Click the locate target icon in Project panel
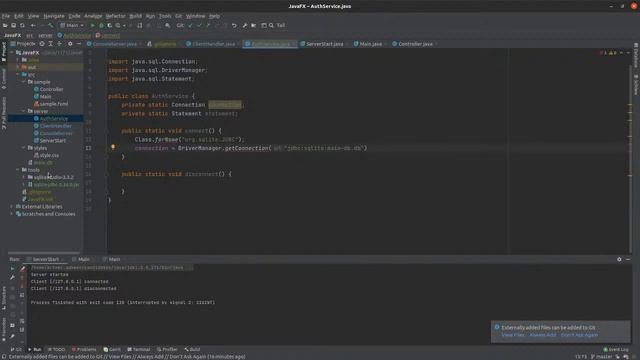640x360 pixels. pos(42,44)
